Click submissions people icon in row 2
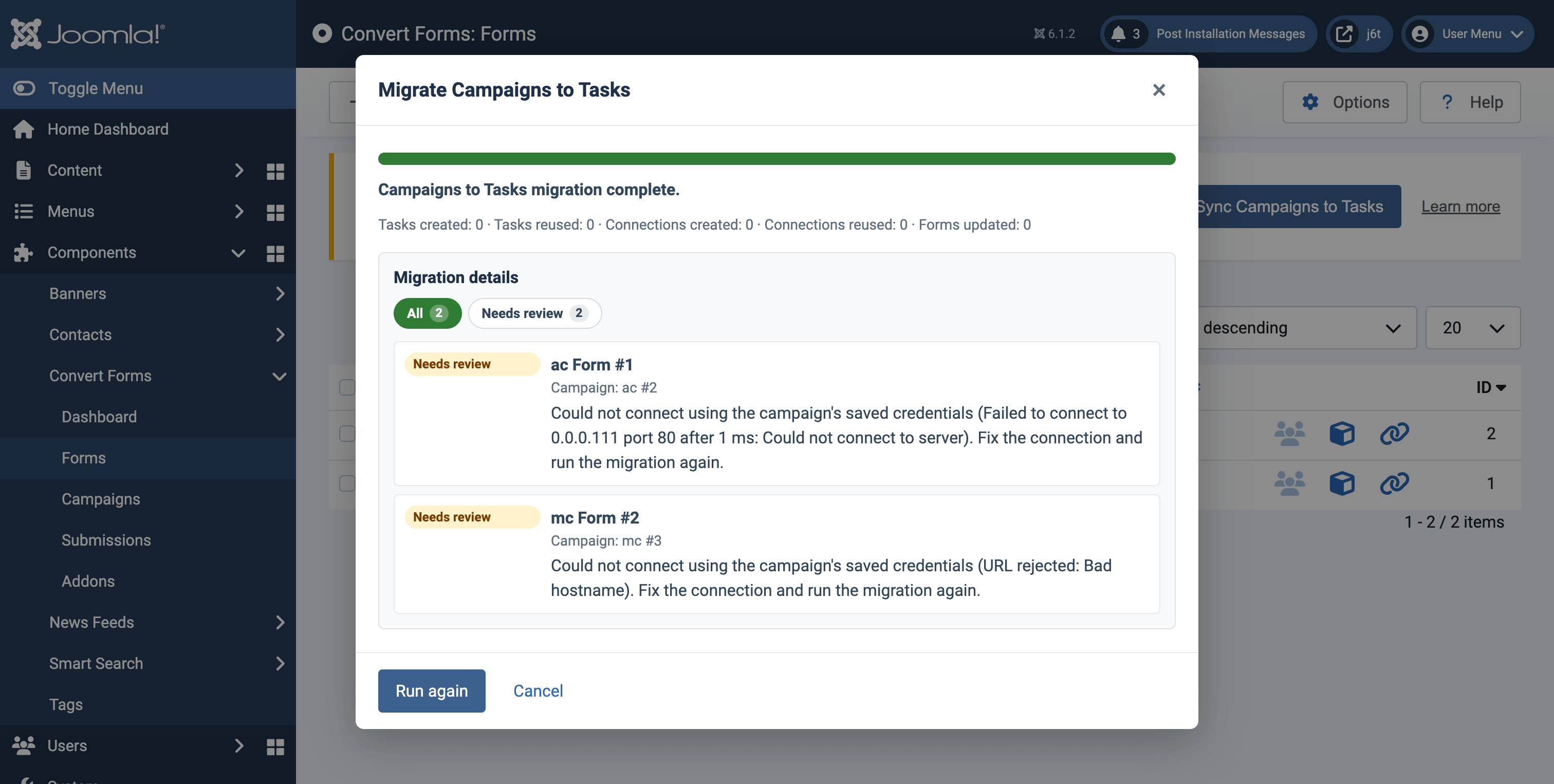 [1289, 433]
